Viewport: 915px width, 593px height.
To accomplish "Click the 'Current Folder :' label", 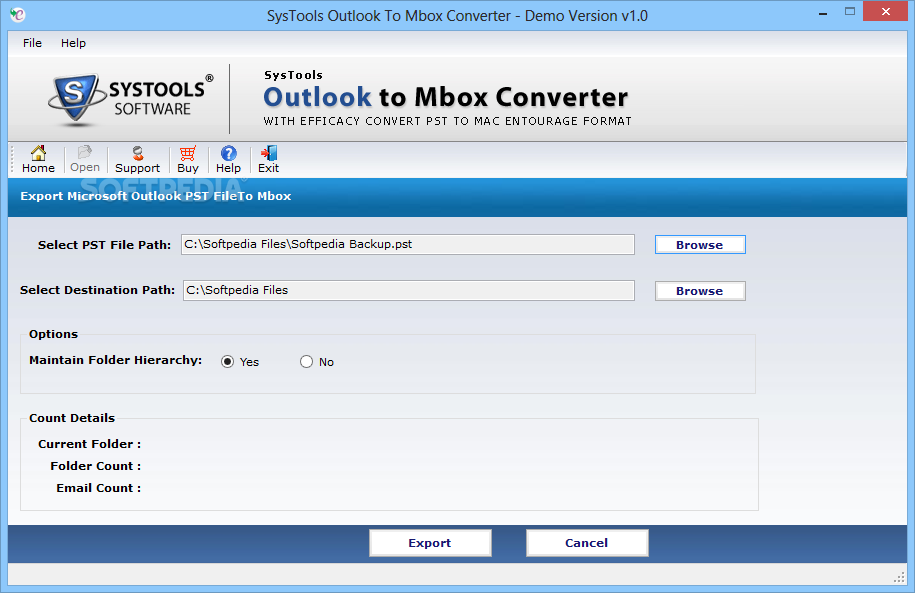I will pos(89,444).
